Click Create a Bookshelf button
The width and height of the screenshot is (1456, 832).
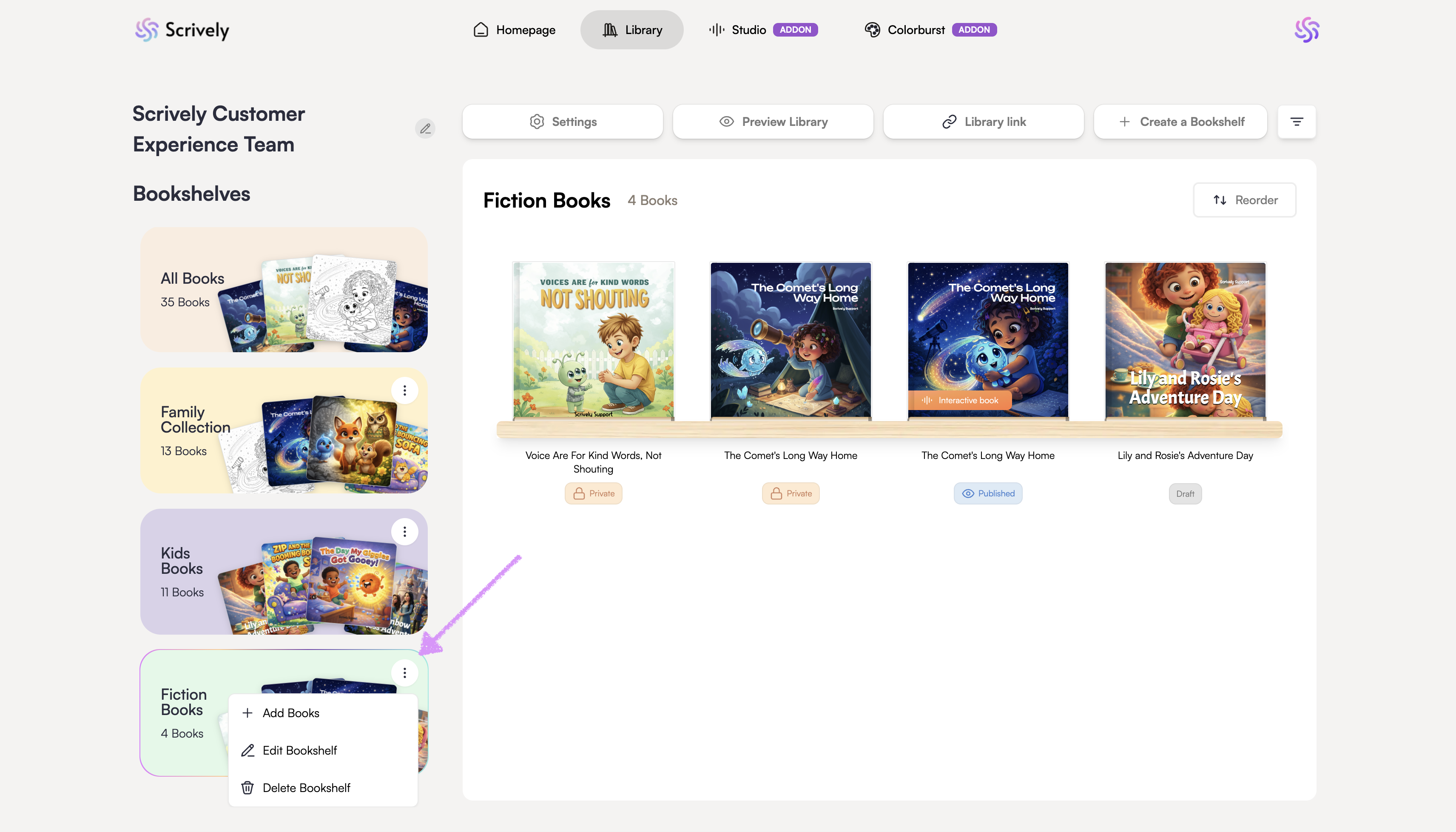coord(1180,122)
